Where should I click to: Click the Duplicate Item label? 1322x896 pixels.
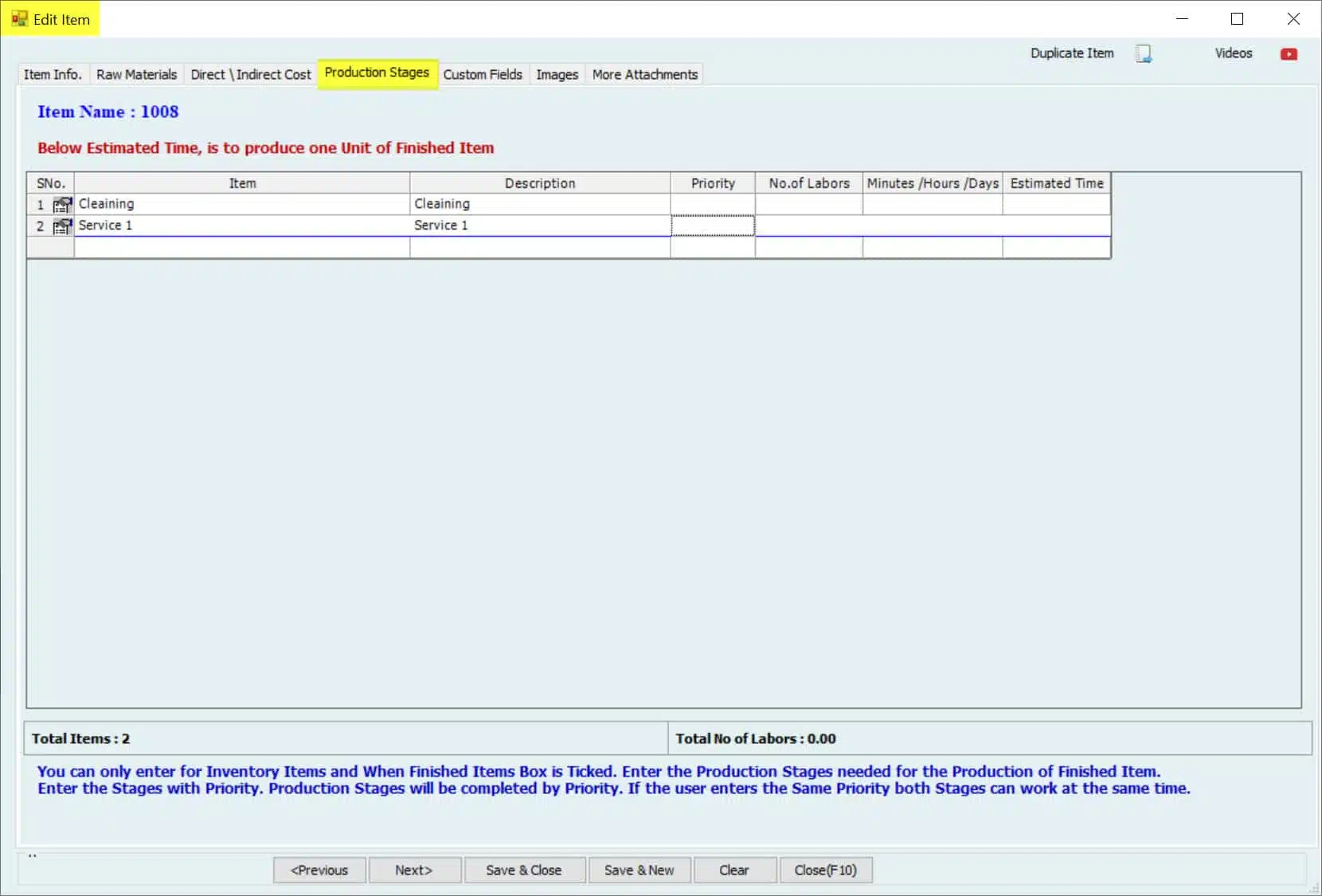(1072, 53)
